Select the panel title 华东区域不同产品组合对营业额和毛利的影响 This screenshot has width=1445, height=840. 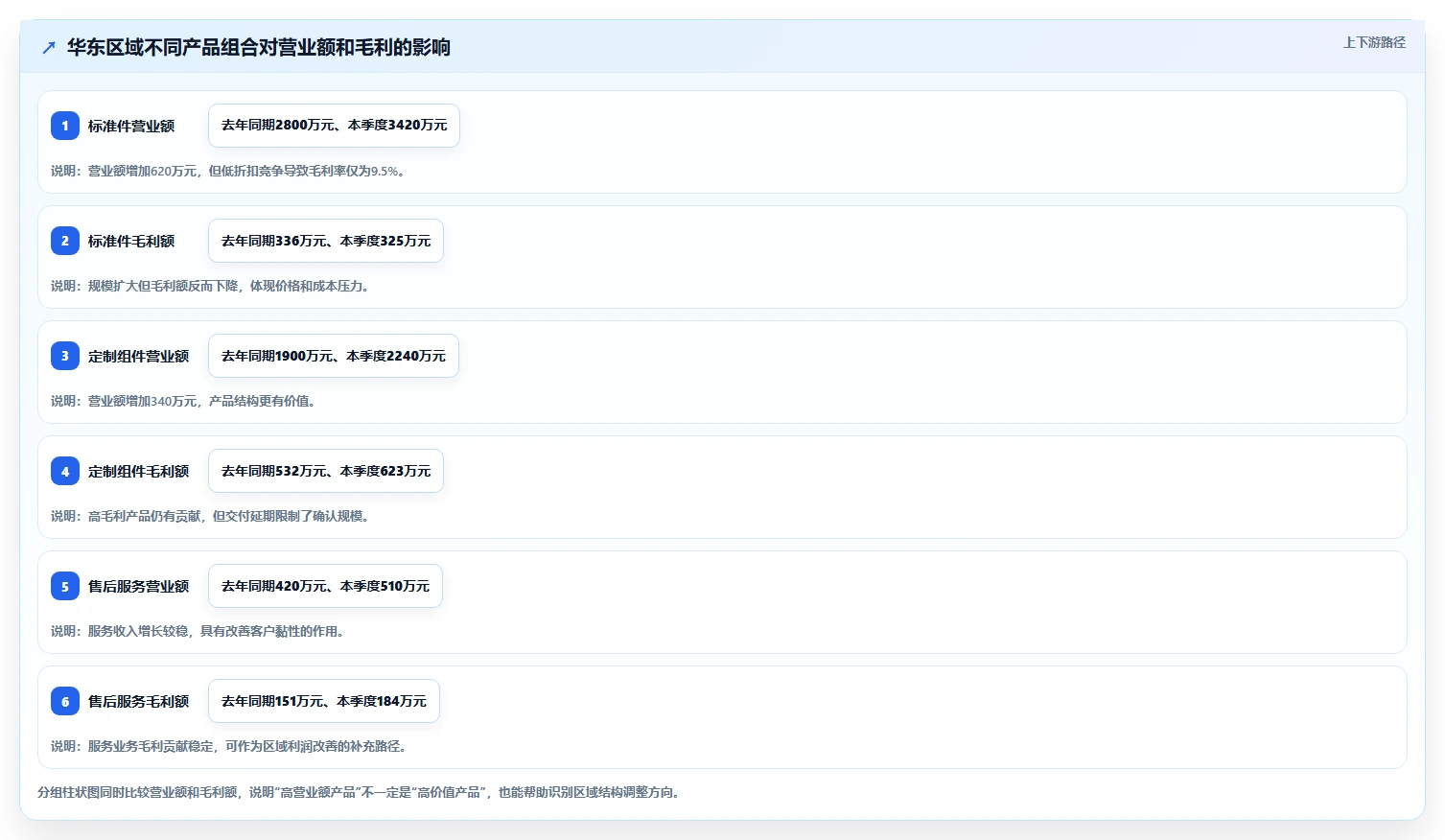259,47
